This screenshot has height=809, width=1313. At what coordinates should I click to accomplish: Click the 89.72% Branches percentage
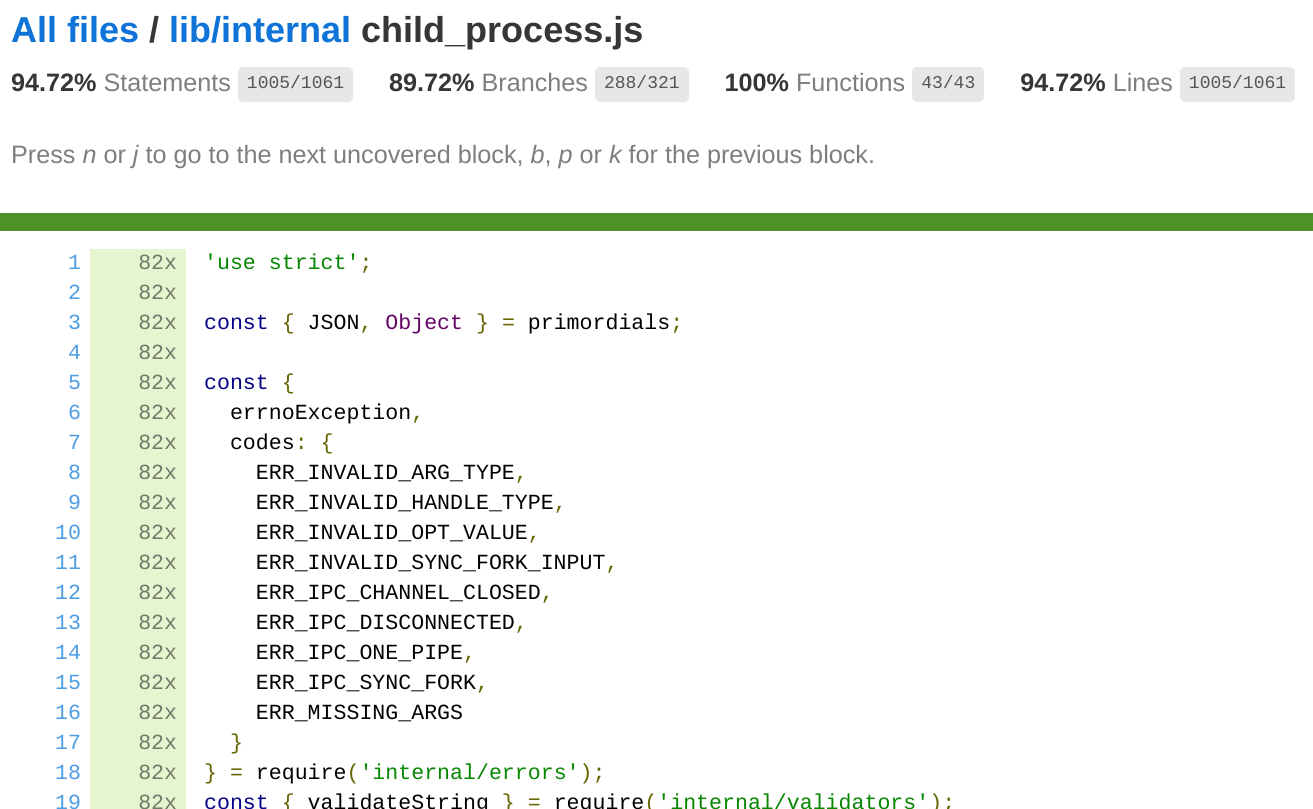tap(431, 83)
